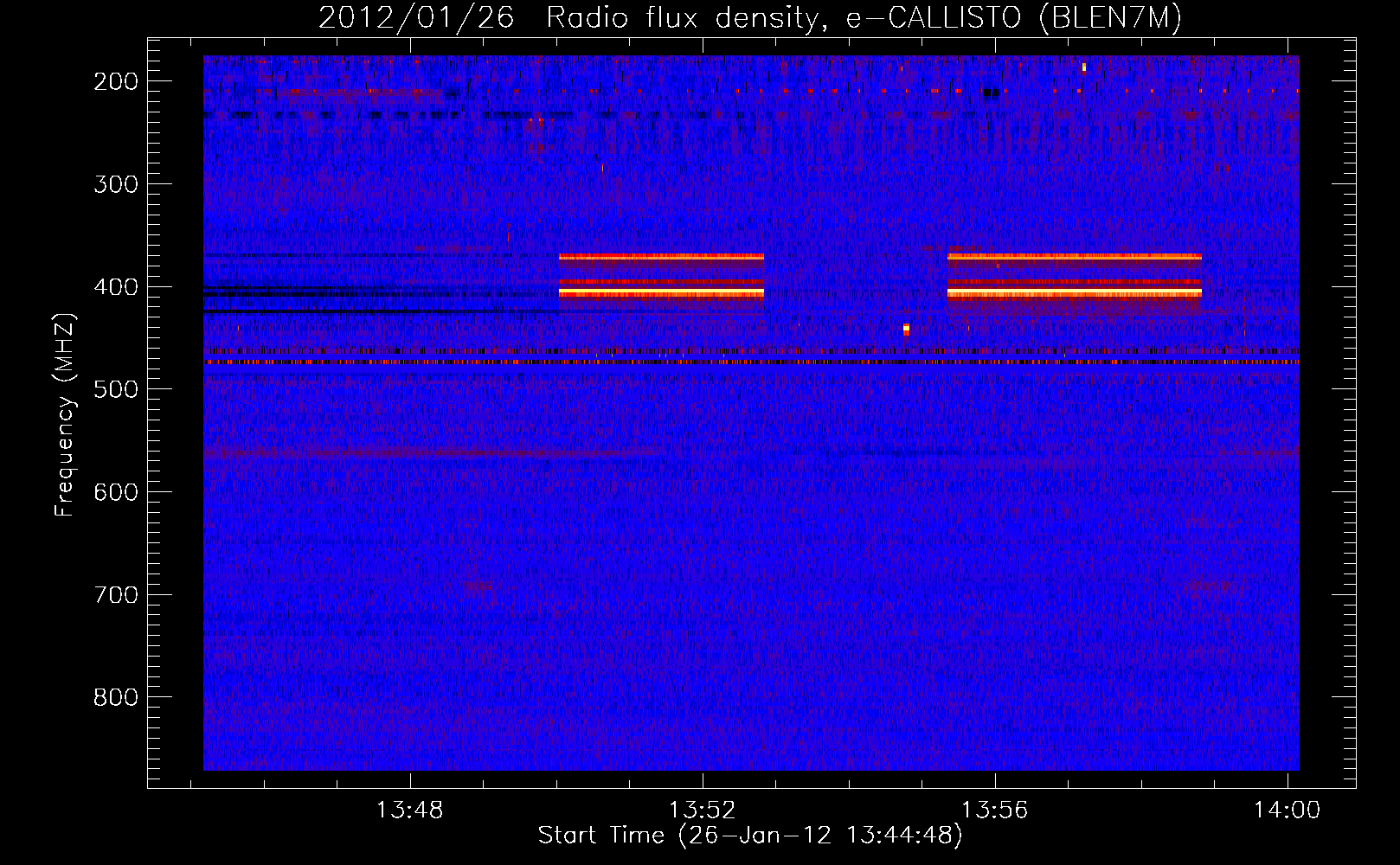
Task: Click the "Start Time (26-Jan-12 13:44:48)" label
Action: pyautogui.click(x=750, y=836)
